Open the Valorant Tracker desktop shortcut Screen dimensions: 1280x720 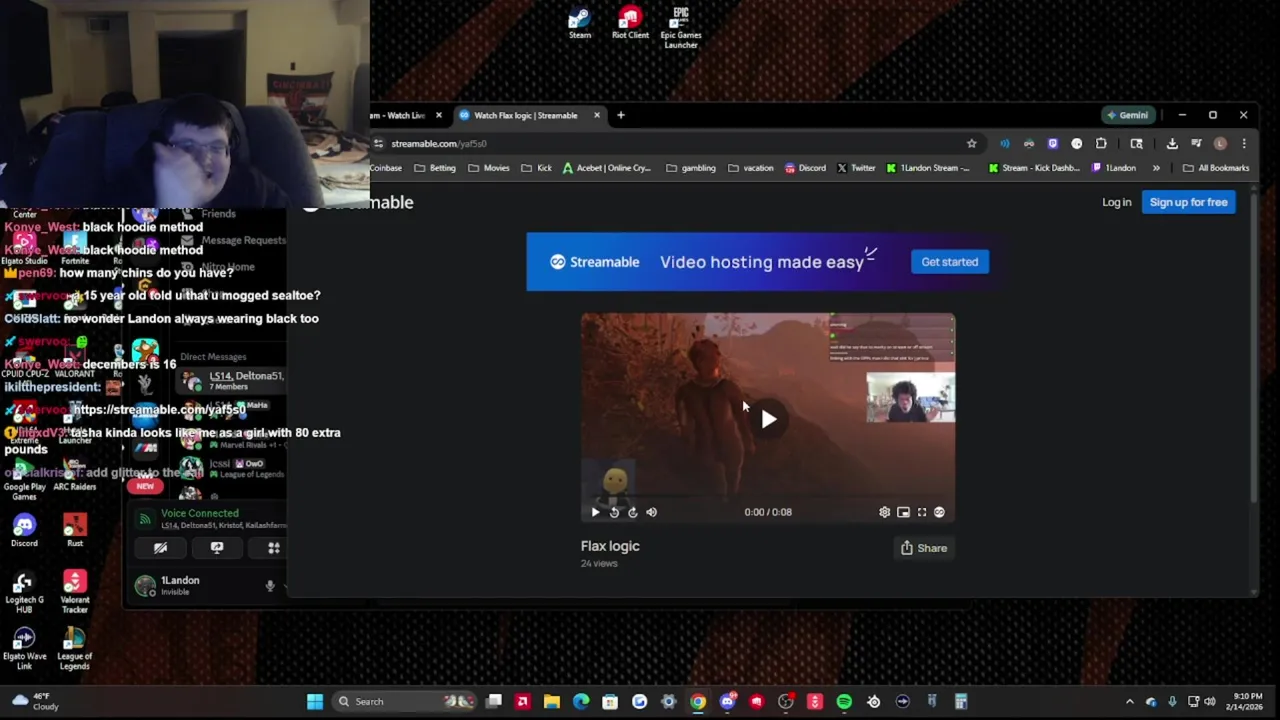pos(75,591)
